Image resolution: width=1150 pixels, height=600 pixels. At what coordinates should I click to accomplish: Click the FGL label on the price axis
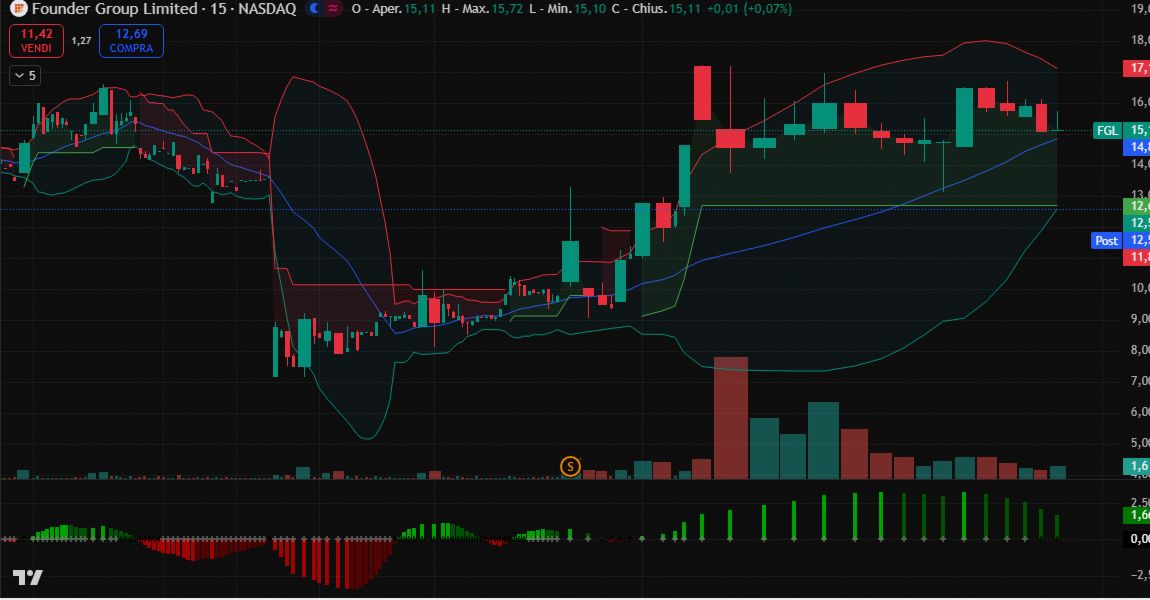(1106, 131)
